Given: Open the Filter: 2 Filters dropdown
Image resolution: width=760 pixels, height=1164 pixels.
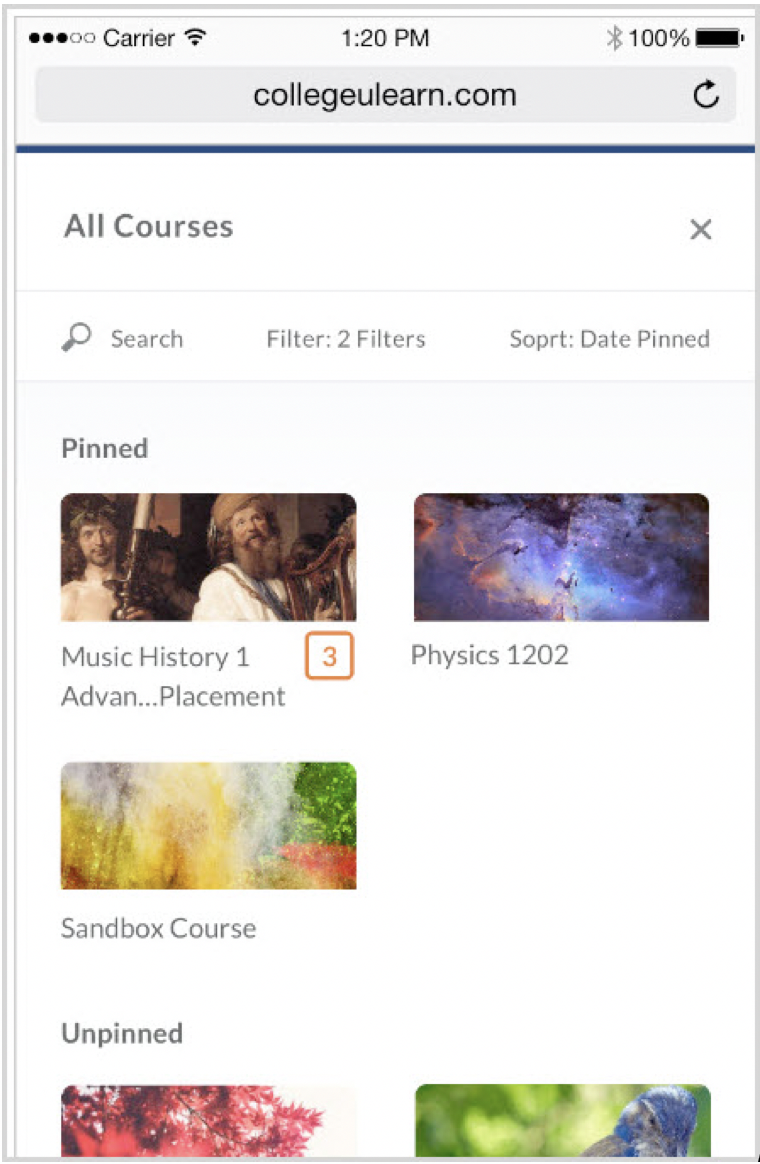Looking at the screenshot, I should 345,339.
